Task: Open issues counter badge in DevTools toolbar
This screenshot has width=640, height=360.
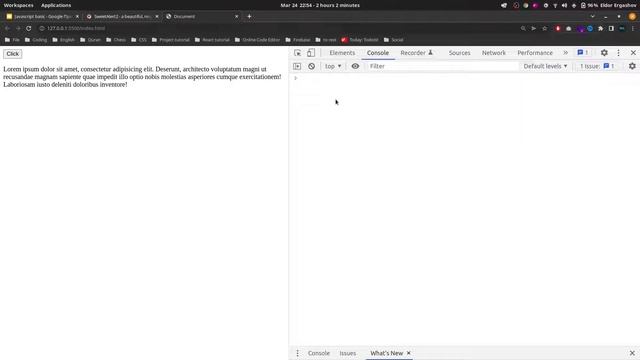Action: click(x=582, y=53)
